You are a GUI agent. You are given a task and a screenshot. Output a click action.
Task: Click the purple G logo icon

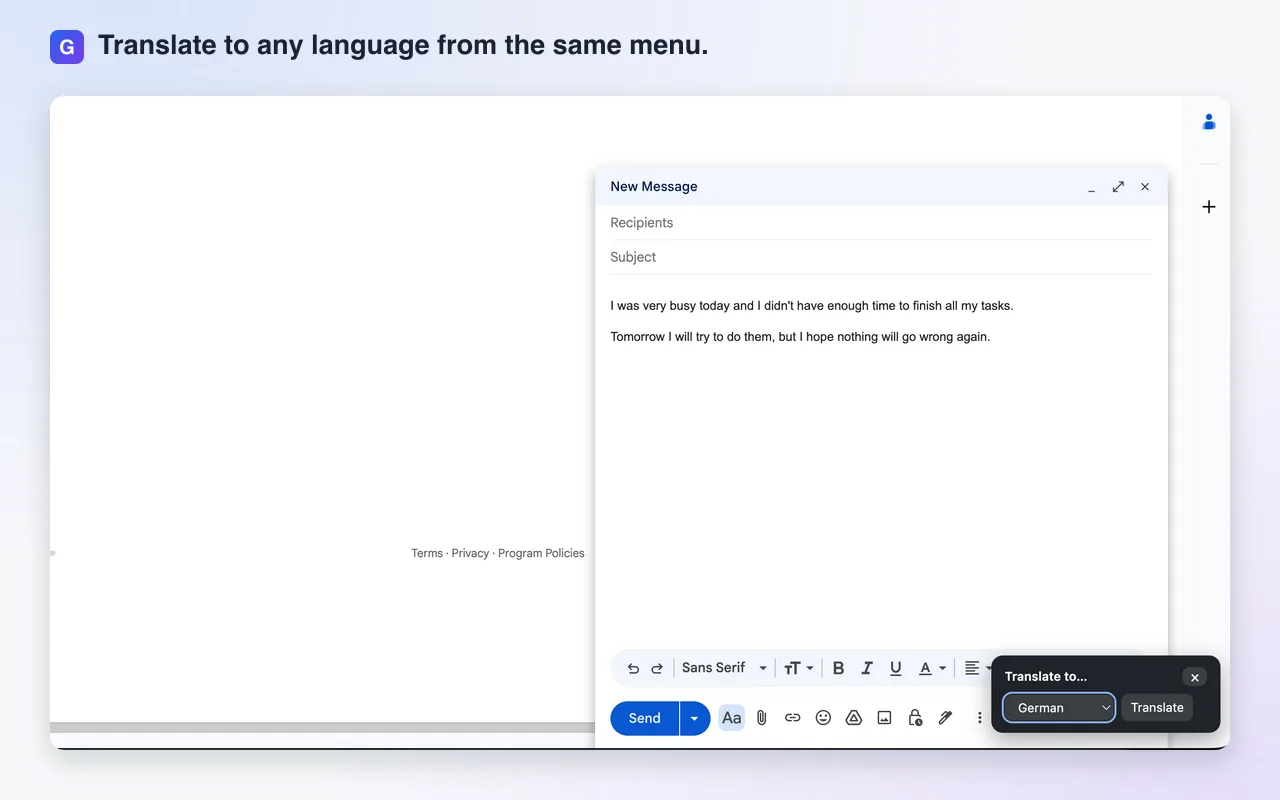pyautogui.click(x=67, y=47)
